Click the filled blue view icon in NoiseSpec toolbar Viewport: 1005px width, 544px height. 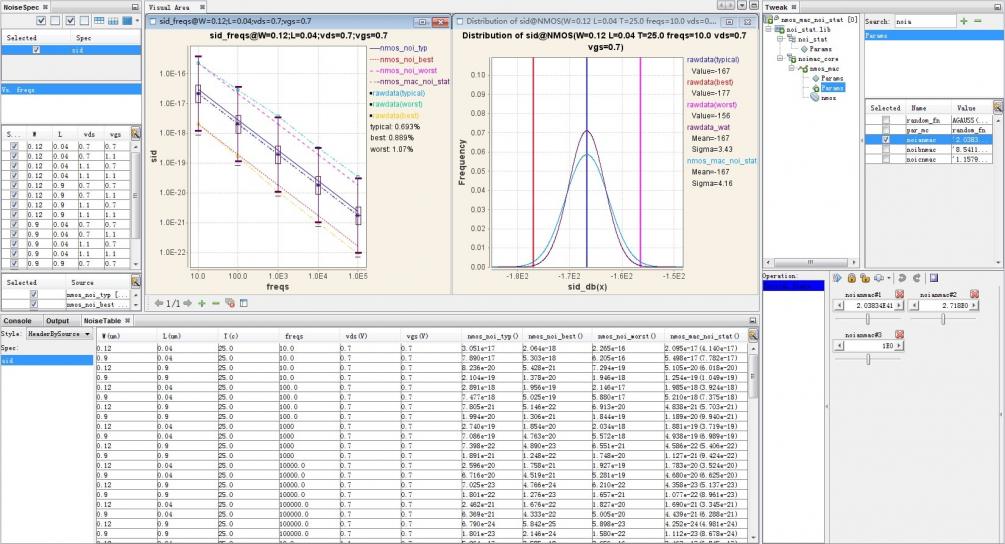click(127, 21)
